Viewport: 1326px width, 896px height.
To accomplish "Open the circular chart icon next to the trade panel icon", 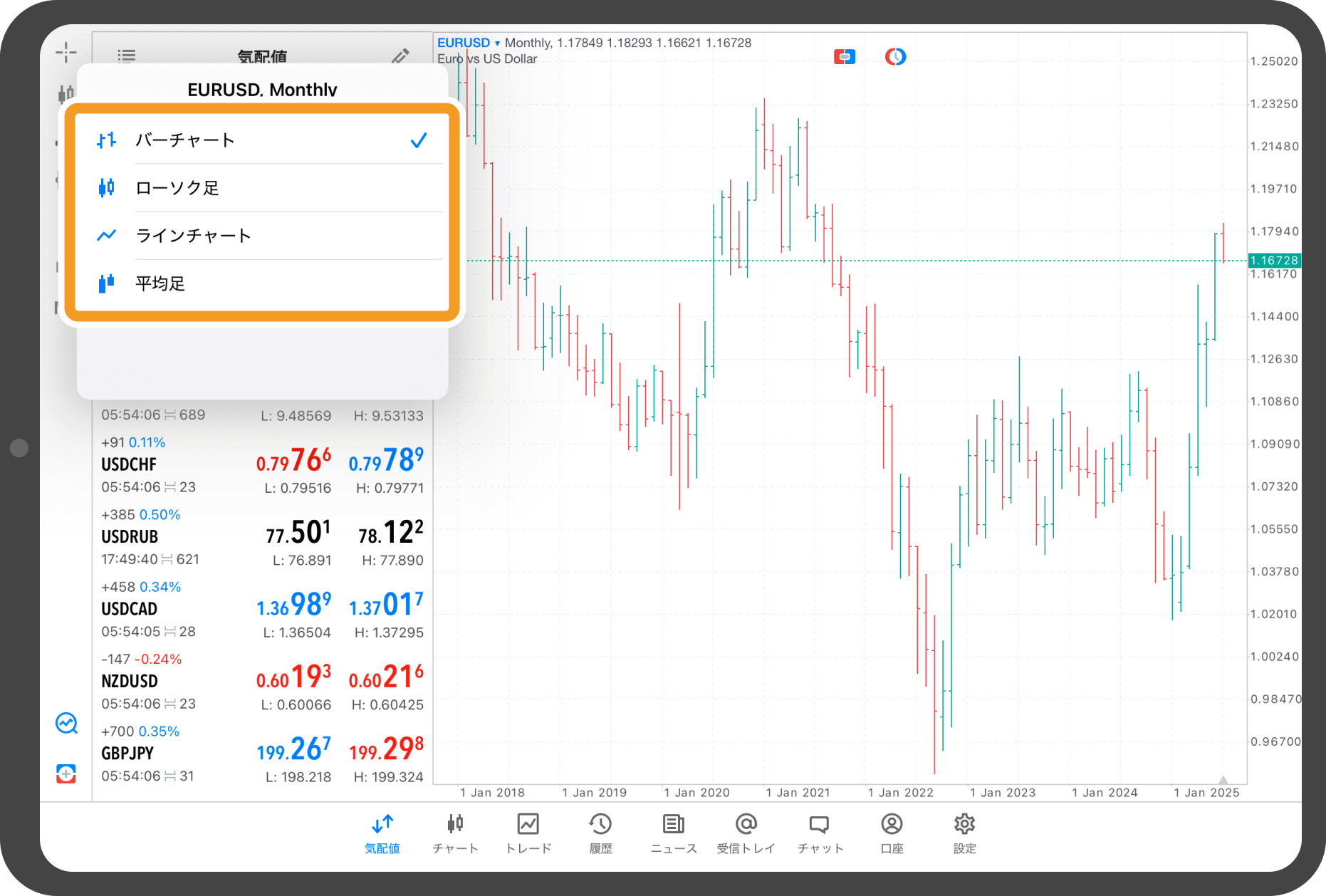I will tap(895, 56).
